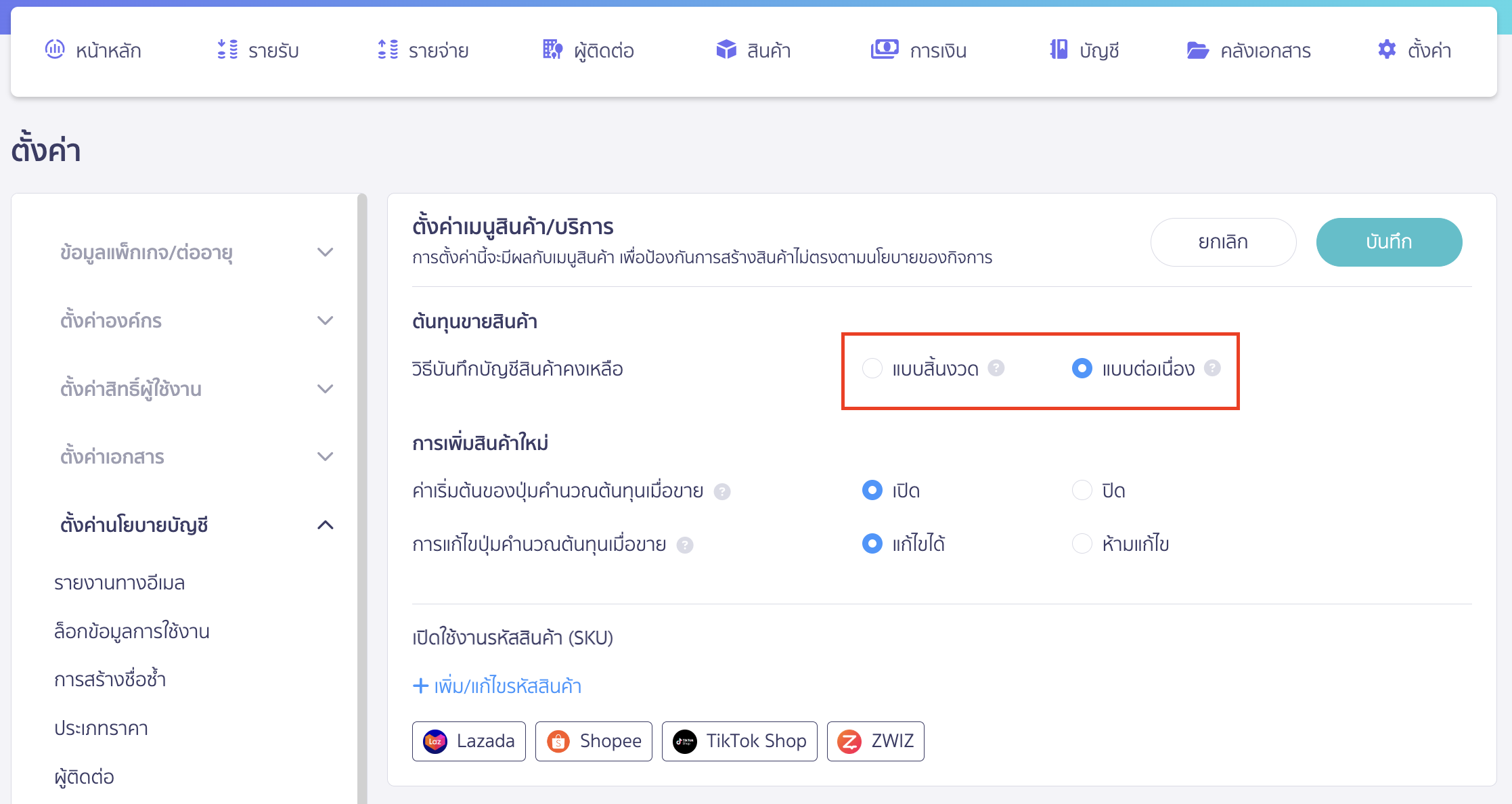Open the ผู้ติดต่อ contacts icon
The width and height of the screenshot is (1512, 804).
click(x=552, y=49)
